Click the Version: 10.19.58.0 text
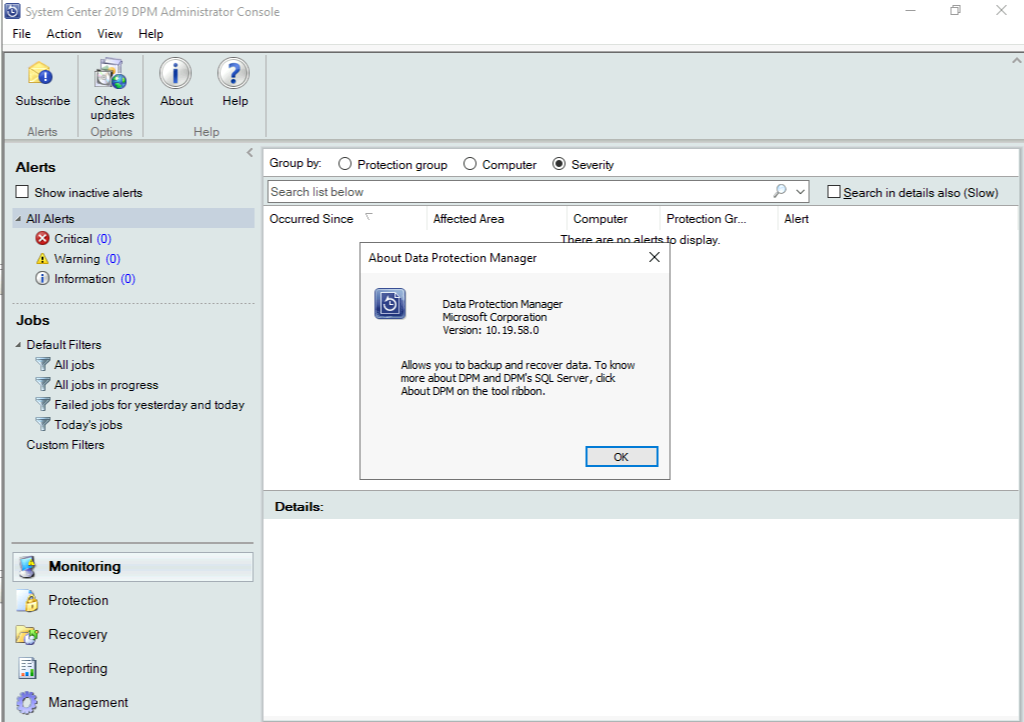This screenshot has height=722, width=1024. click(490, 330)
